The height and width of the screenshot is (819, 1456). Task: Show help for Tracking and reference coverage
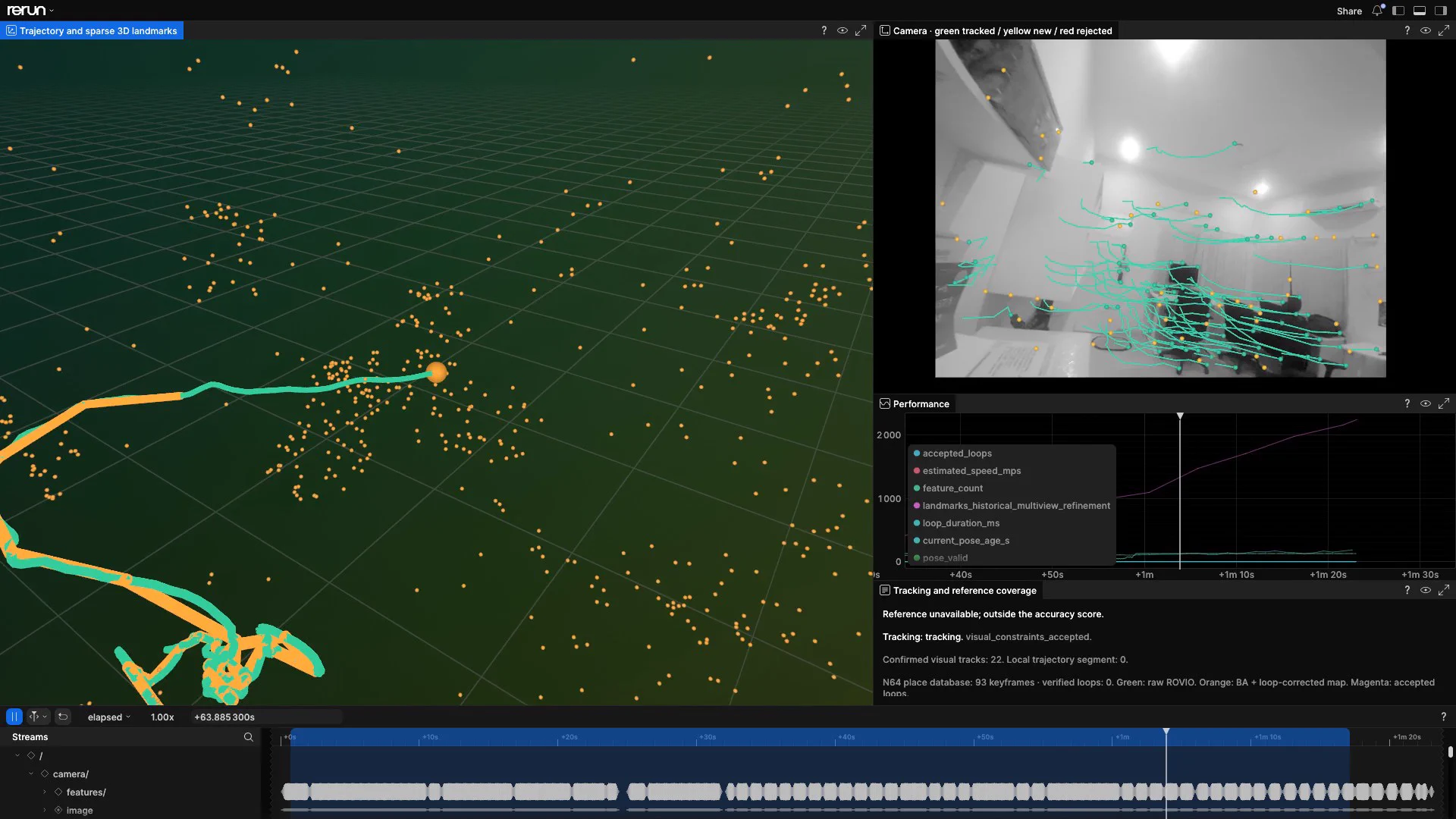click(x=1407, y=590)
